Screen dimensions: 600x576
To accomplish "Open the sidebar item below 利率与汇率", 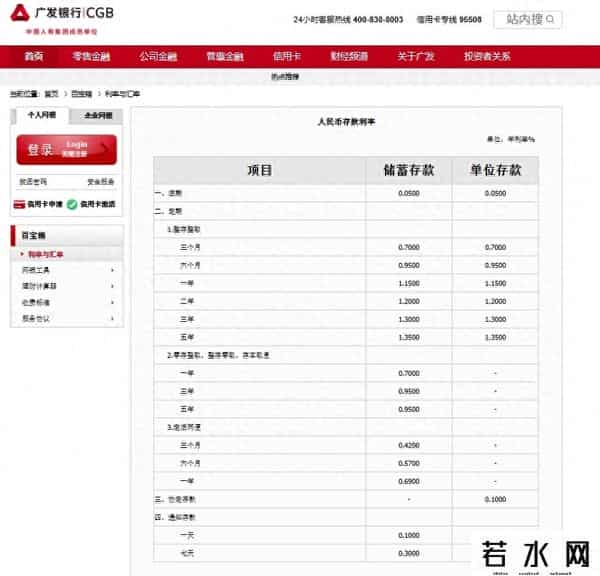I will tap(36, 270).
